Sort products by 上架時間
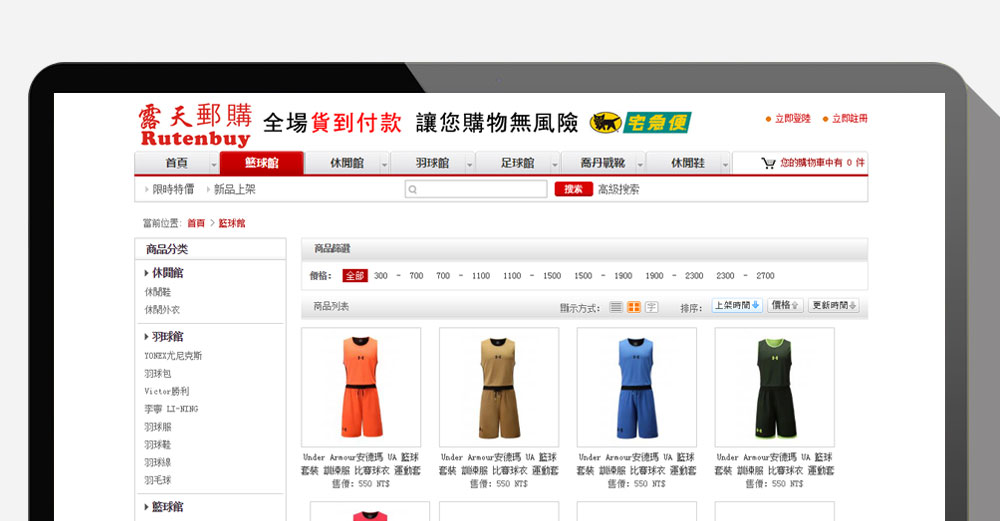The image size is (1000, 521). tap(737, 305)
